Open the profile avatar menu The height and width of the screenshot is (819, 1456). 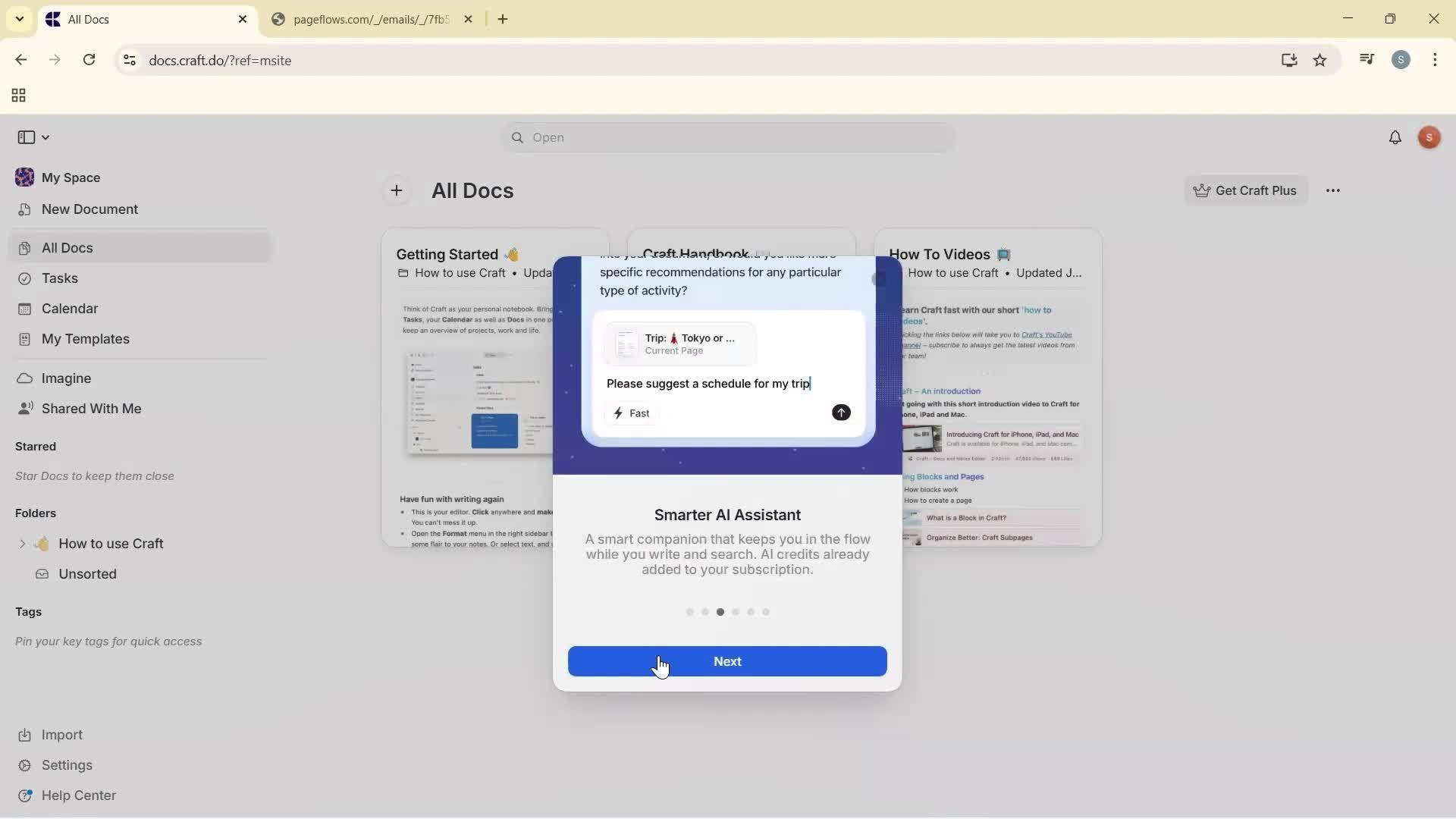pyautogui.click(x=1429, y=137)
